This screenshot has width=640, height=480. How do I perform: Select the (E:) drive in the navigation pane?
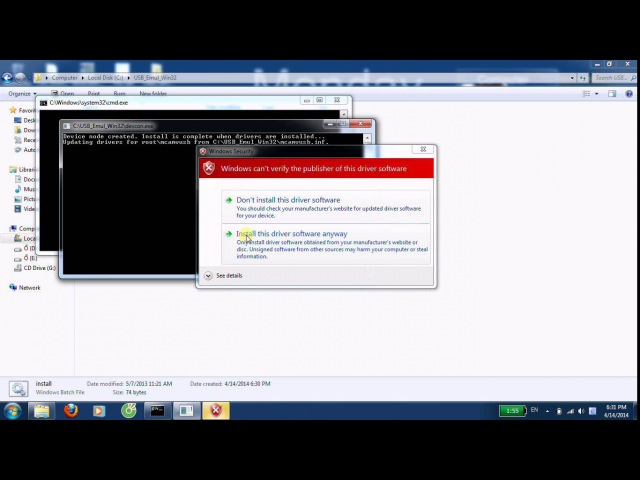[26, 258]
